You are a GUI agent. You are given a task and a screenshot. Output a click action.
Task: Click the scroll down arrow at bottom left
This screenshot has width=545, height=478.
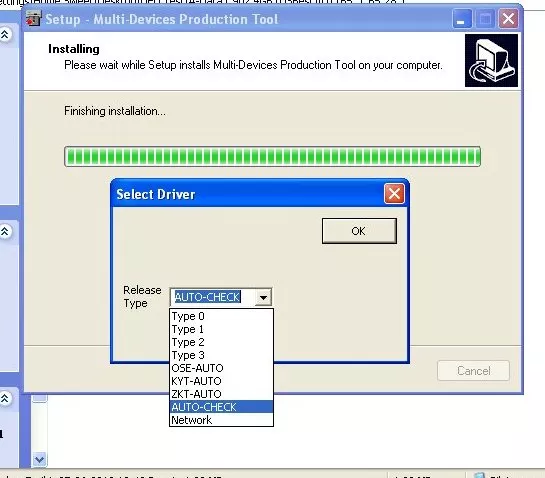[39, 460]
